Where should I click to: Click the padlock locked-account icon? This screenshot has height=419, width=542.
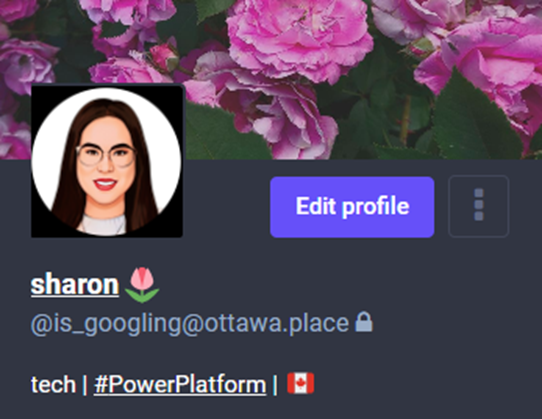click(x=364, y=322)
